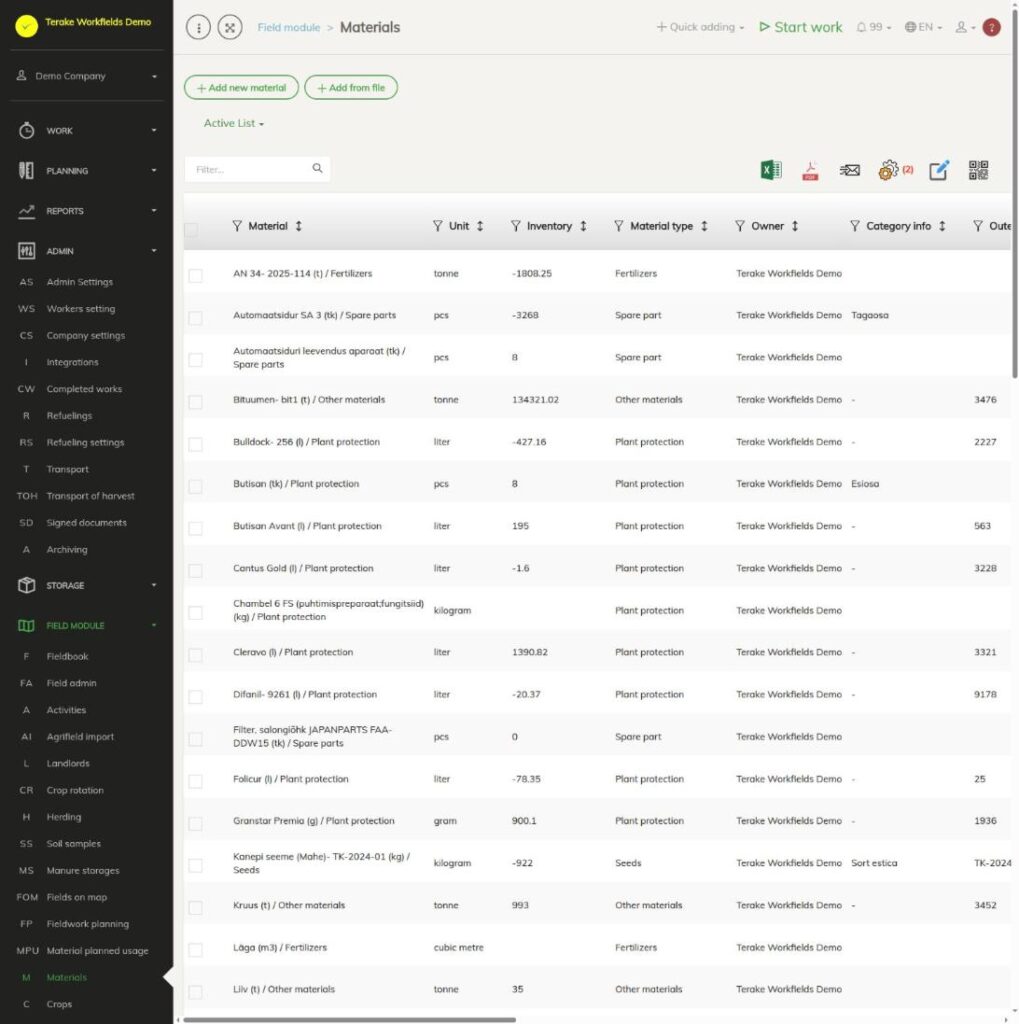Image resolution: width=1019 pixels, height=1024 pixels.
Task: Check the Butisan (tk) row checkbox
Action: [x=195, y=487]
